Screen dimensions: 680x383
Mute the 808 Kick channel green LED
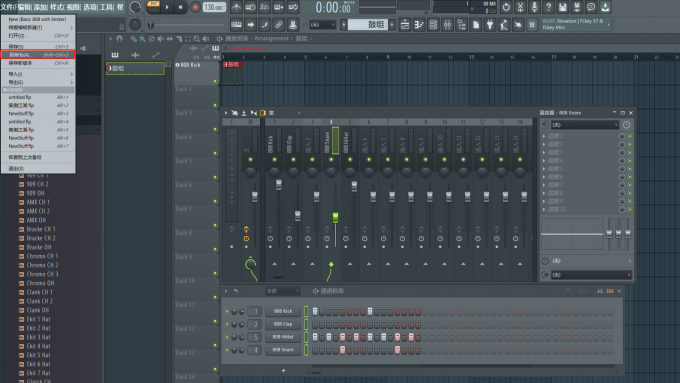tap(227, 311)
